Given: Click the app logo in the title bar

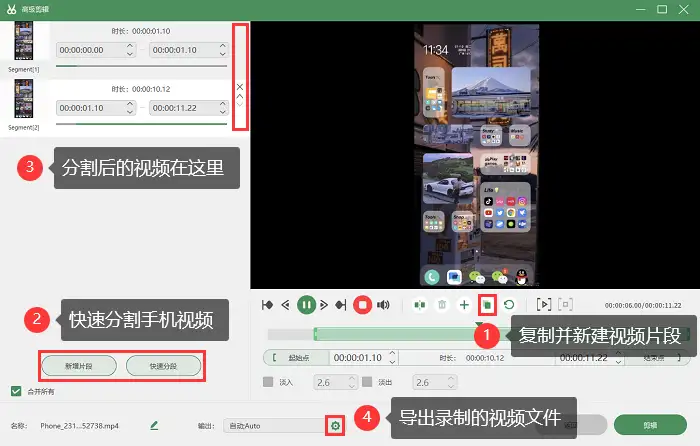Looking at the screenshot, I should 12,9.
